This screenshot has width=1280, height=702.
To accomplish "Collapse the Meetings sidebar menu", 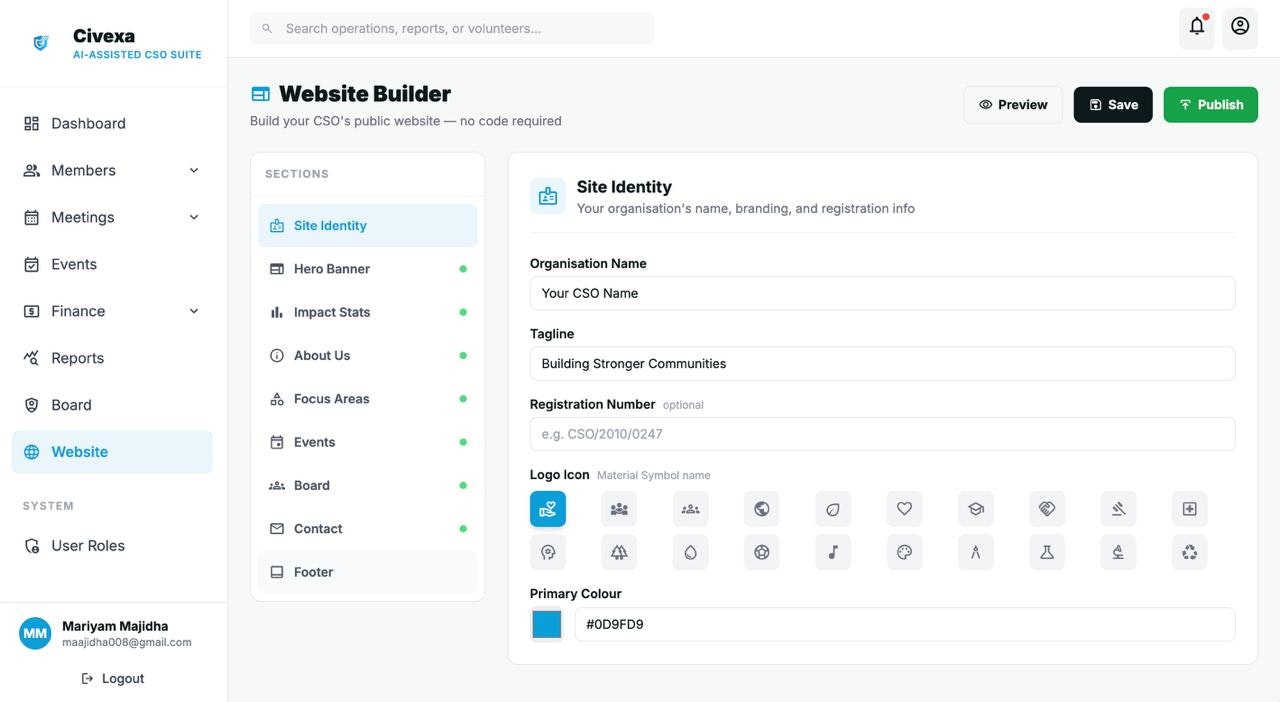I will (112, 217).
